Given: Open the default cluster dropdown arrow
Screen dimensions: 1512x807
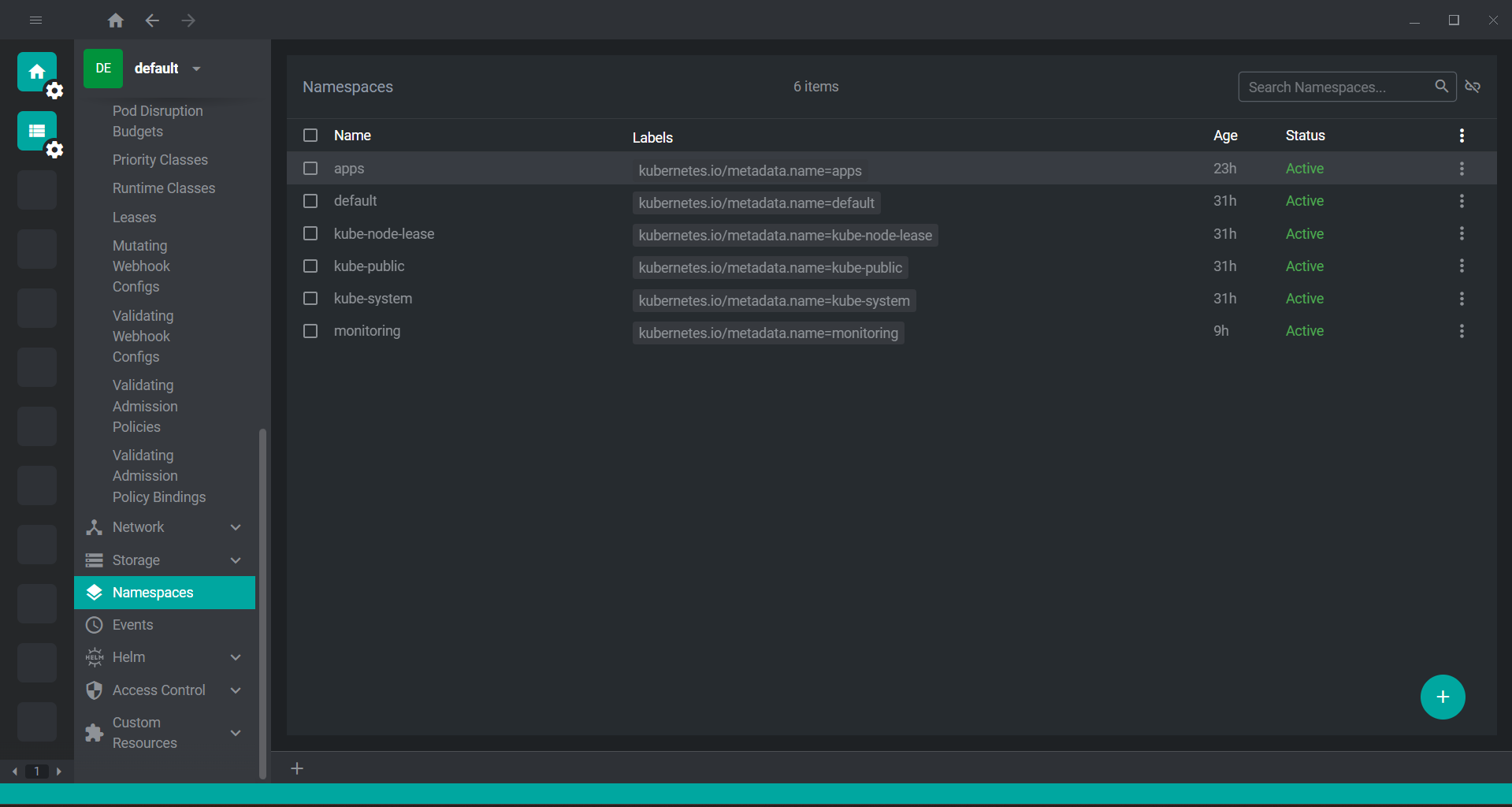Looking at the screenshot, I should pyautogui.click(x=196, y=69).
